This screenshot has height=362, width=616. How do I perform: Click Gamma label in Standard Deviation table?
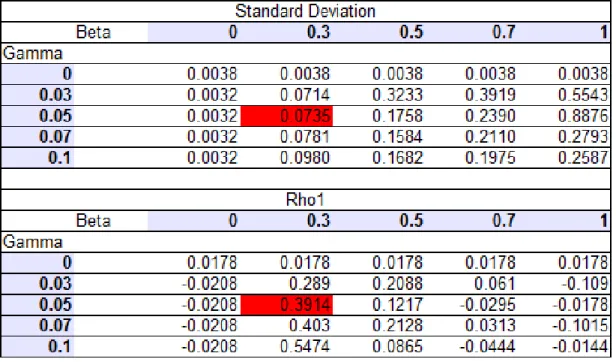click(33, 53)
